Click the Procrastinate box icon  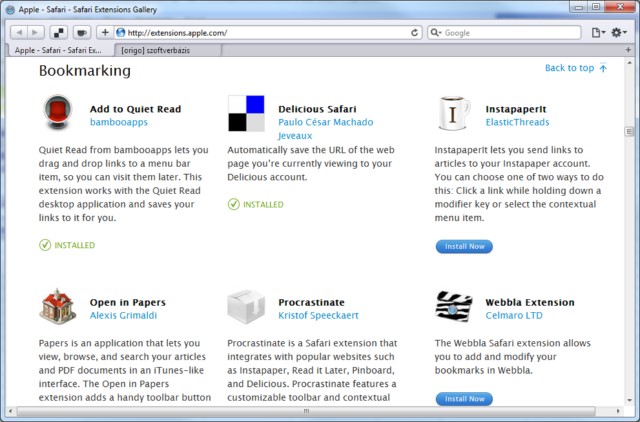coord(246,307)
